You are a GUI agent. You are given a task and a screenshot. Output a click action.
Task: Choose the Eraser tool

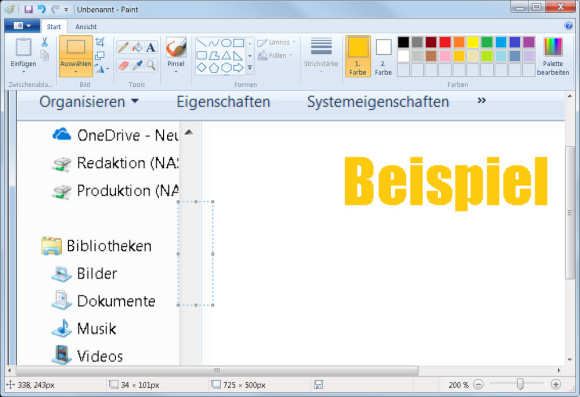(123, 65)
